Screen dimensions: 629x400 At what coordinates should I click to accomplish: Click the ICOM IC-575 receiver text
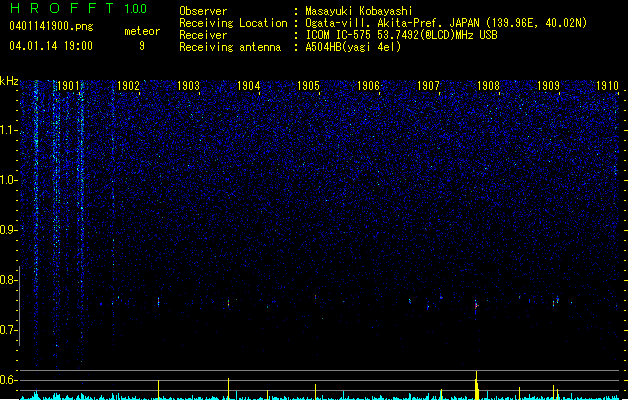[401, 35]
